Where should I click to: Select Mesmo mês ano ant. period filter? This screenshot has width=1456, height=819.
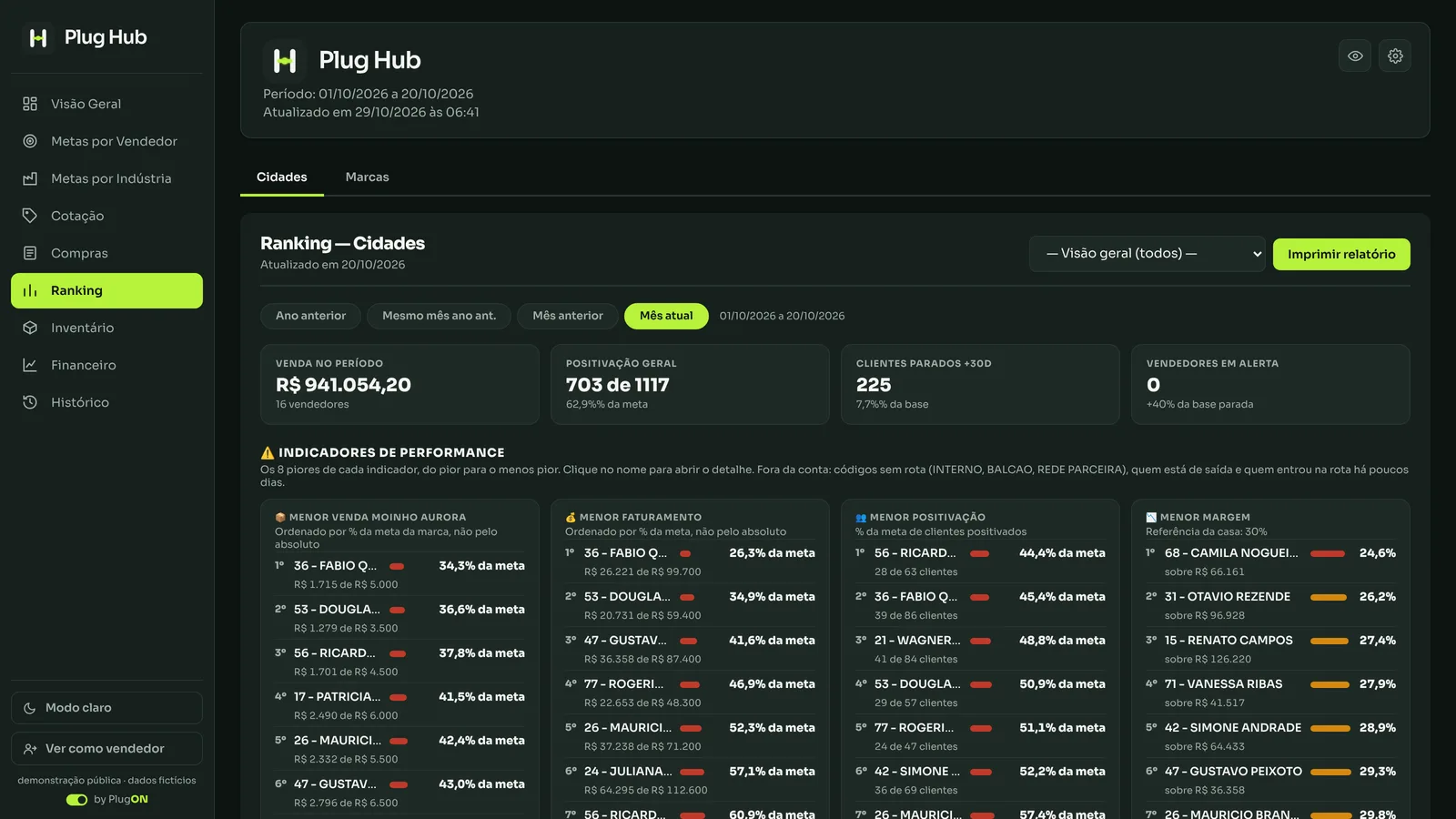tap(439, 316)
